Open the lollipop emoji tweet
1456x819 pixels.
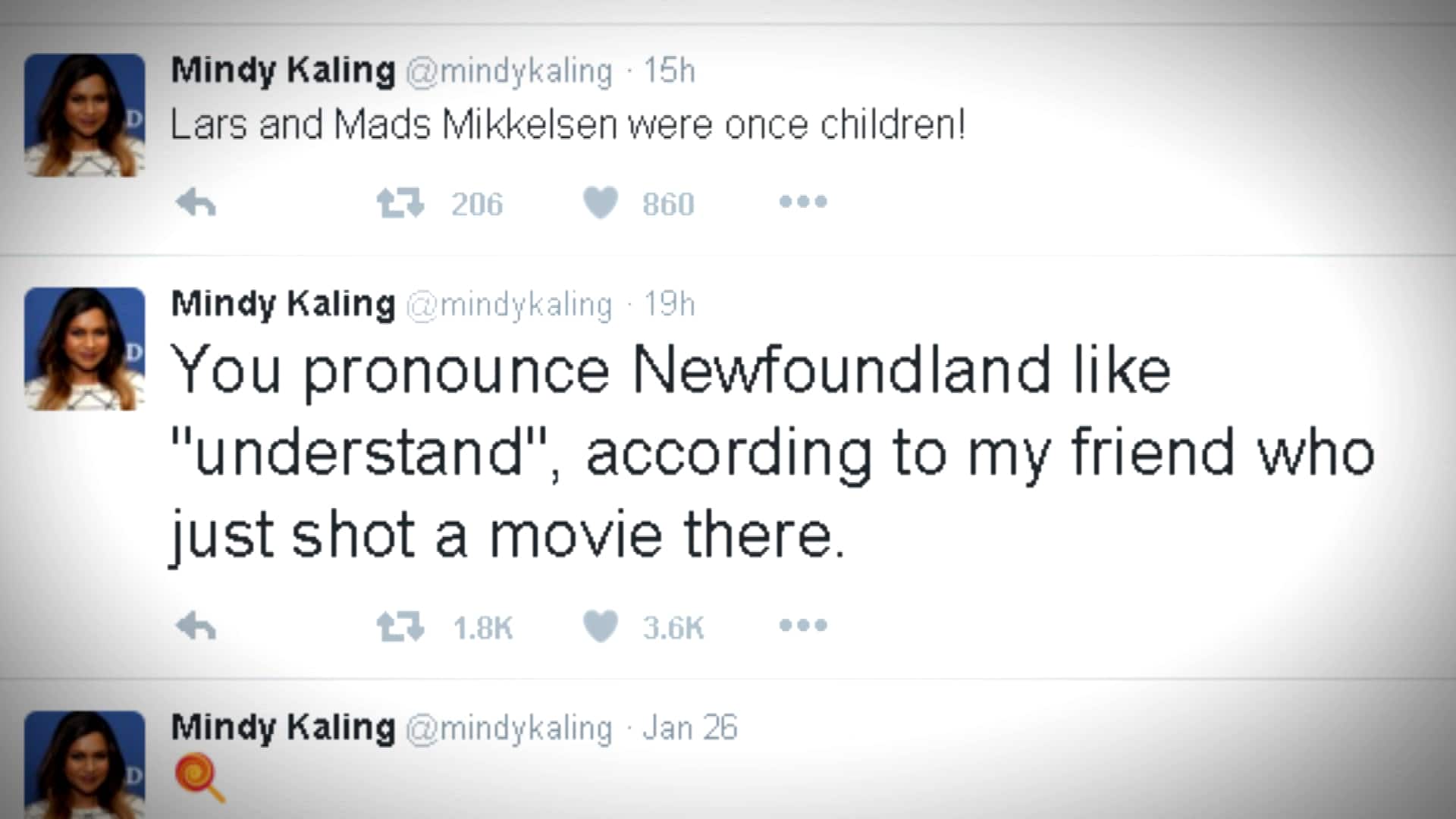pos(199,777)
